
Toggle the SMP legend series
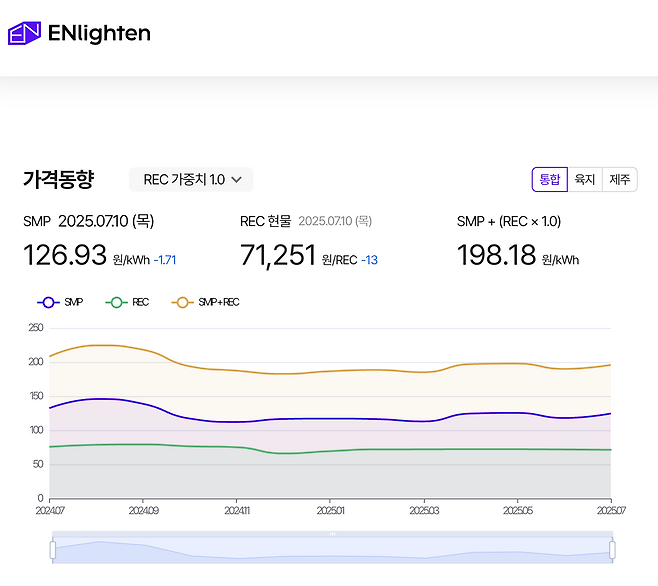pos(60,302)
